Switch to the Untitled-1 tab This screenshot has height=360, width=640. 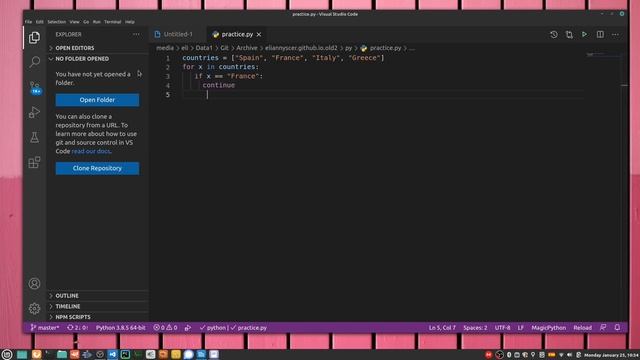(178, 35)
